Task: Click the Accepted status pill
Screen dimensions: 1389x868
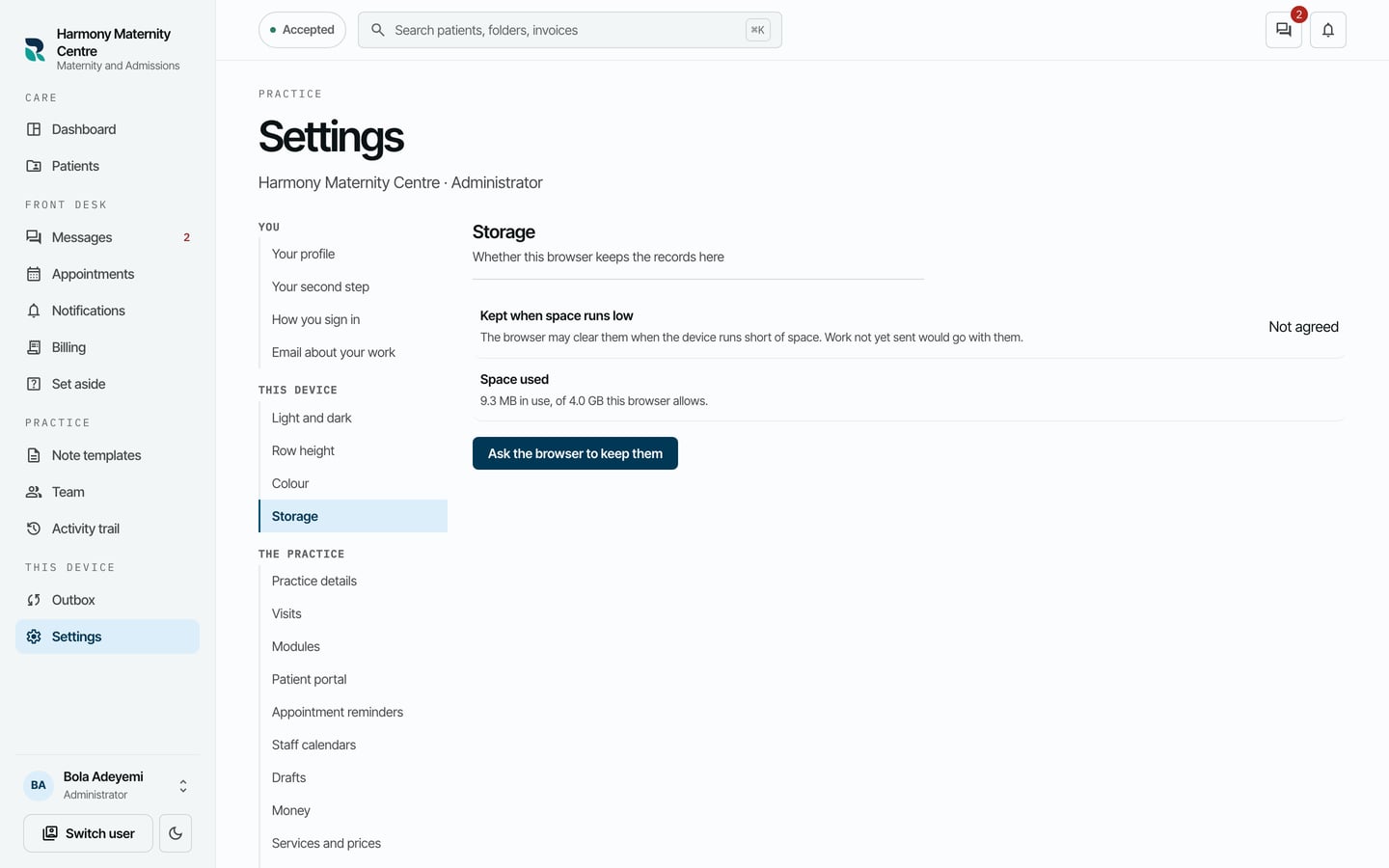Action: click(302, 30)
